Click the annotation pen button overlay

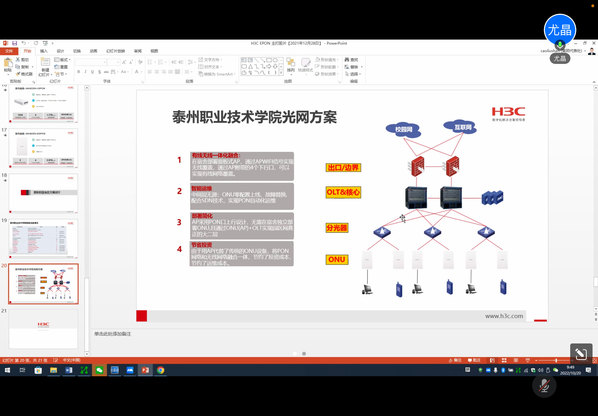[x=581, y=354]
